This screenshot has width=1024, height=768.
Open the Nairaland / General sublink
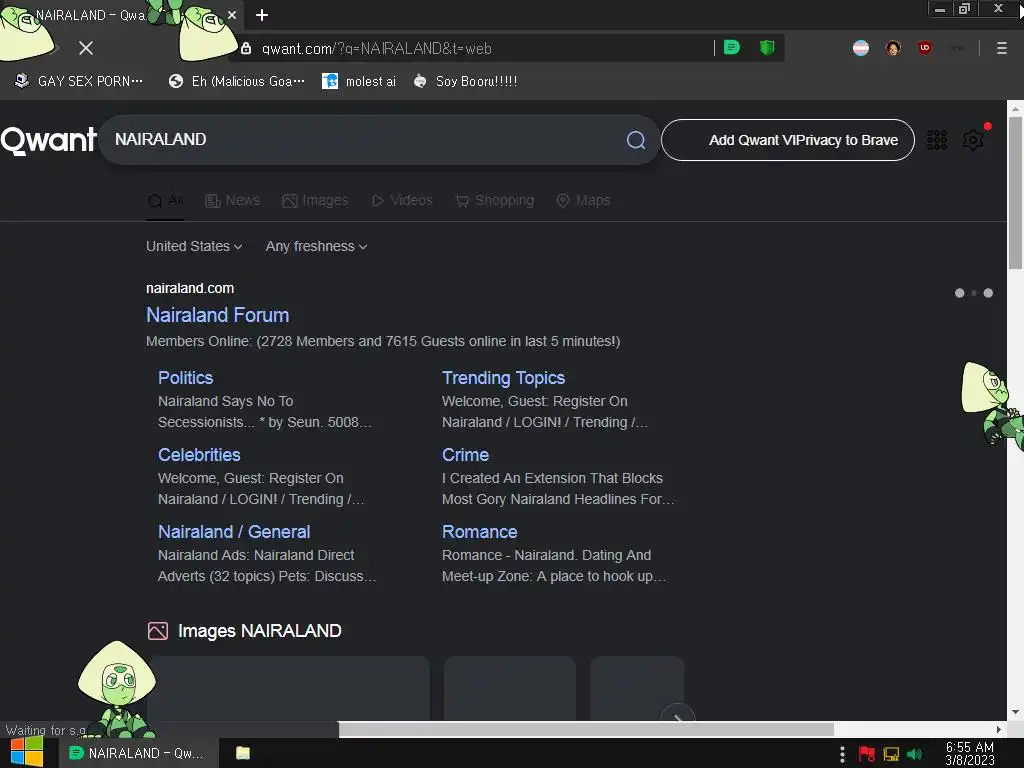coord(234,532)
